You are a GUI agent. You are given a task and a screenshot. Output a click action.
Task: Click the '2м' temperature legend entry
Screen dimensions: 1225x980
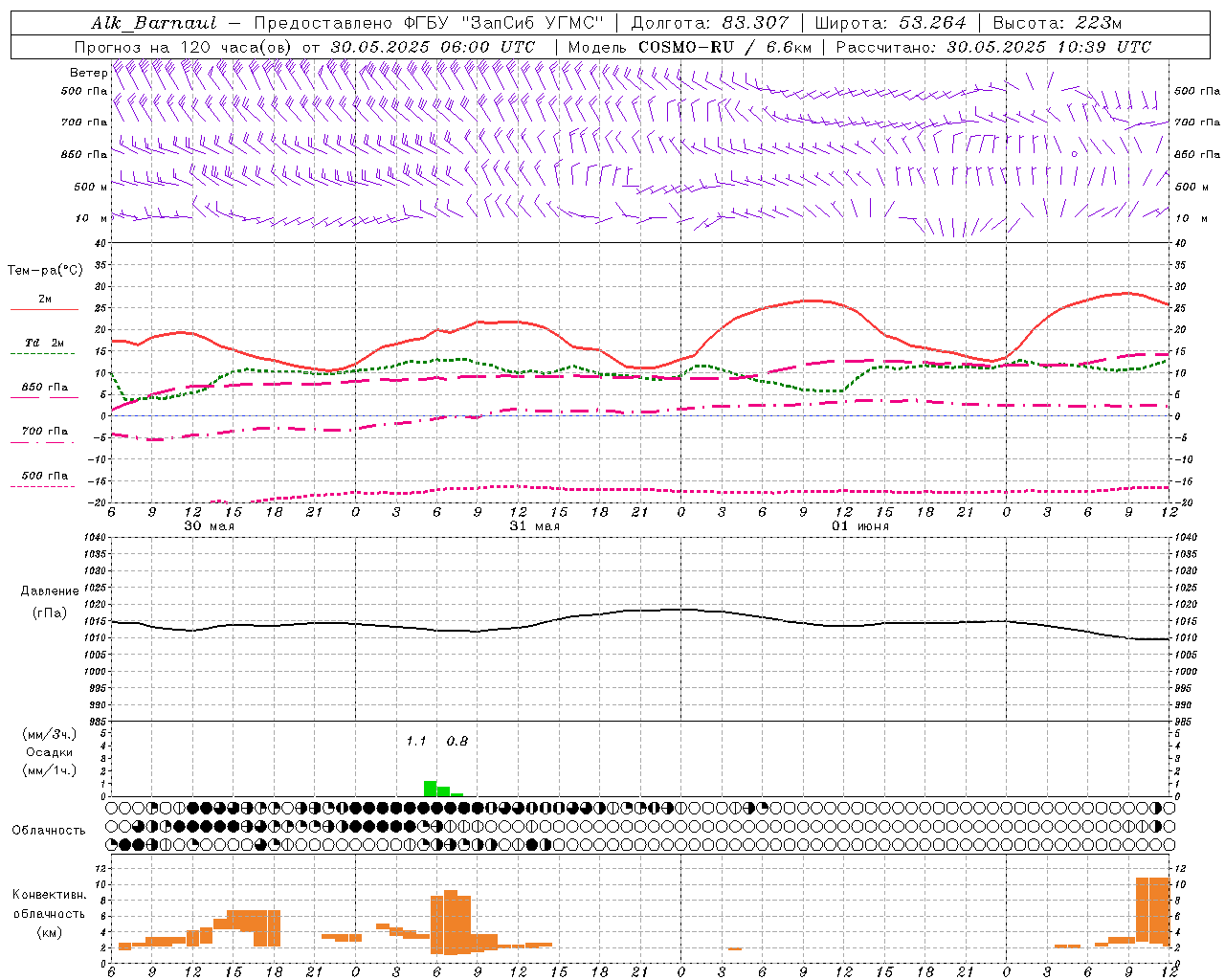pyautogui.click(x=45, y=300)
